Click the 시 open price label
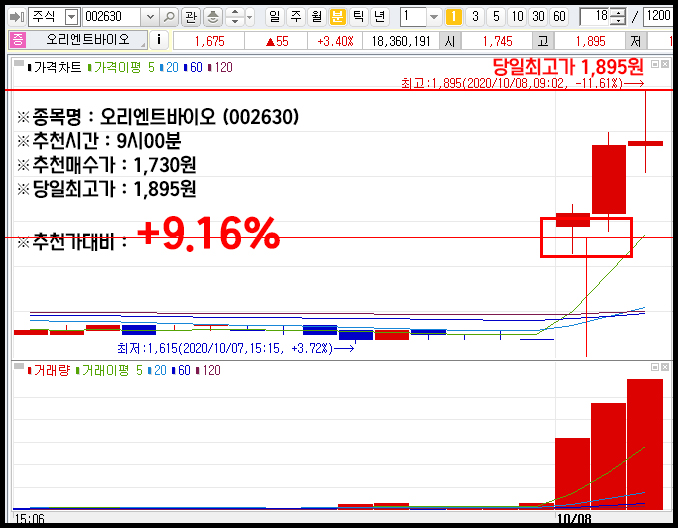The height and width of the screenshot is (528, 678). pyautogui.click(x=450, y=41)
